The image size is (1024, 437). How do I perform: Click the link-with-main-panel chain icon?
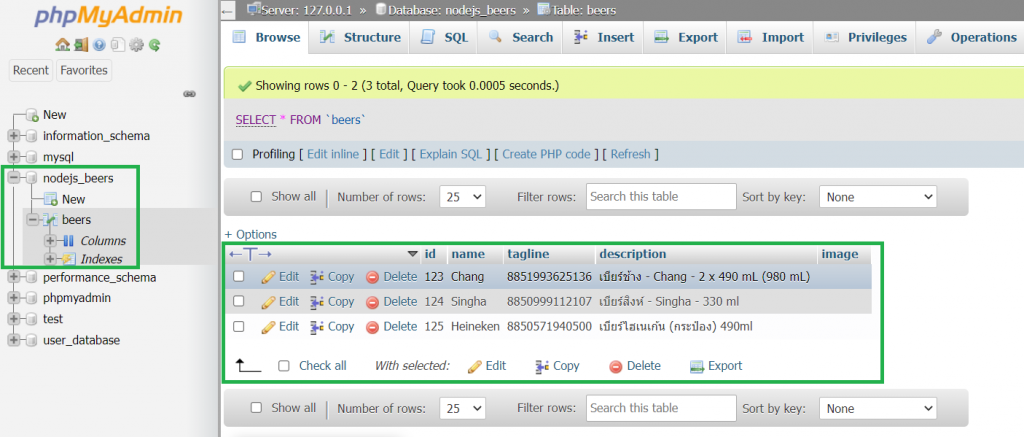point(189,94)
